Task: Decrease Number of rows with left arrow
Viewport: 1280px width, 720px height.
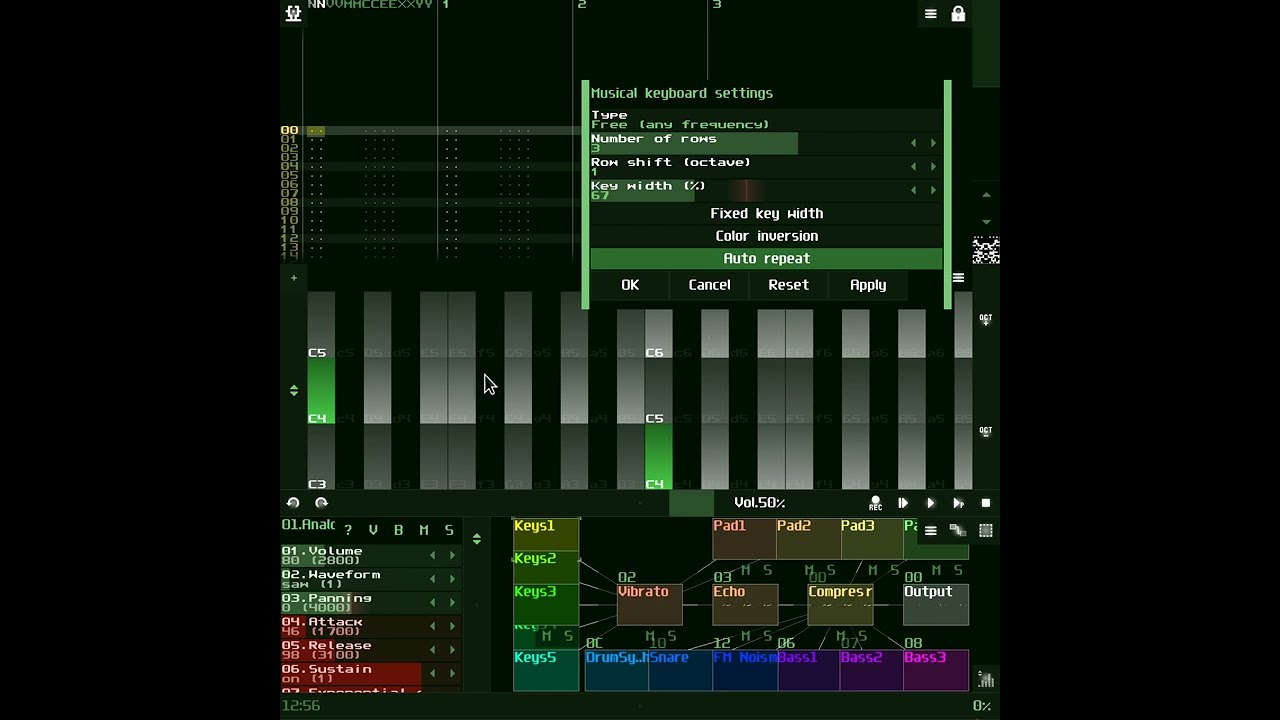Action: tap(913, 143)
